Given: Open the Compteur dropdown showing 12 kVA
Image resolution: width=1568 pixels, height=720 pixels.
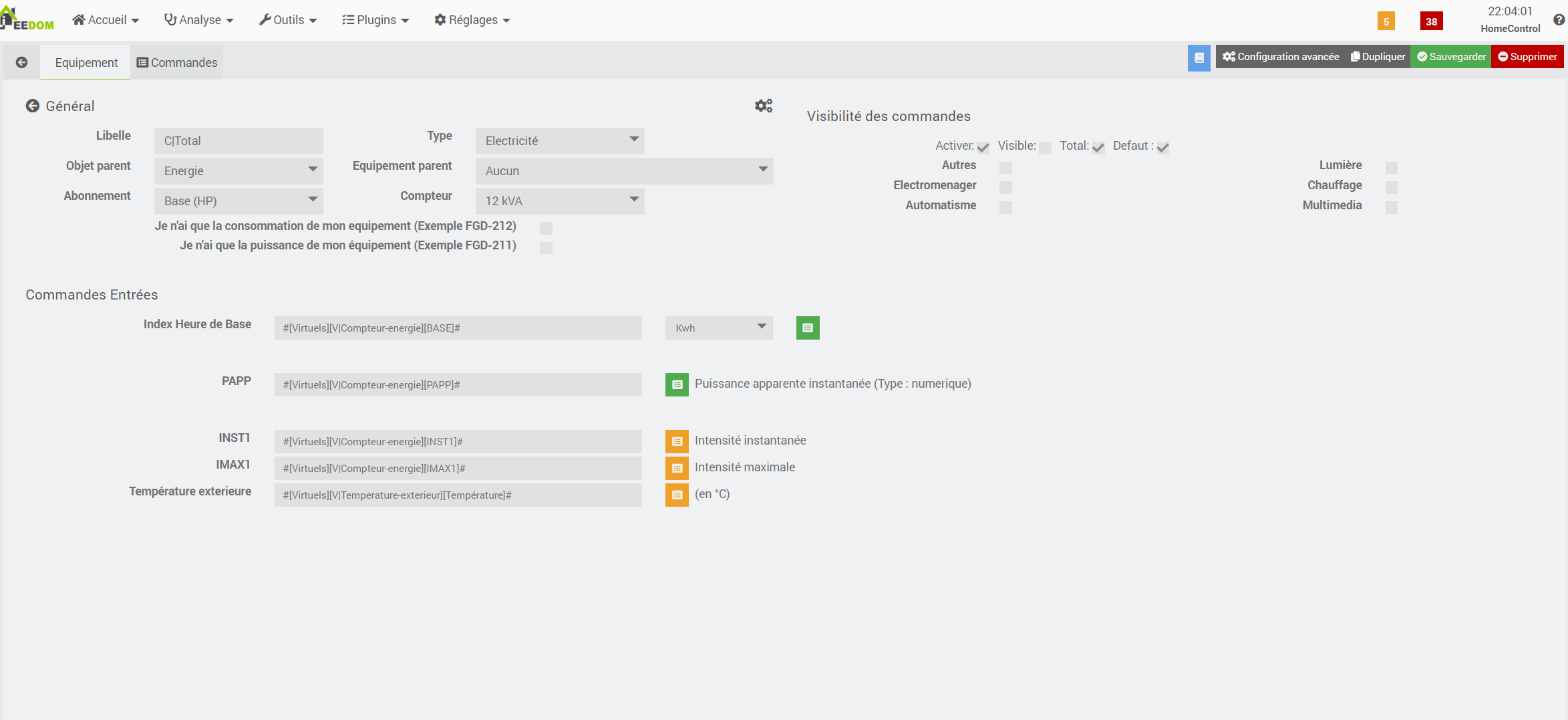Looking at the screenshot, I should point(560,201).
